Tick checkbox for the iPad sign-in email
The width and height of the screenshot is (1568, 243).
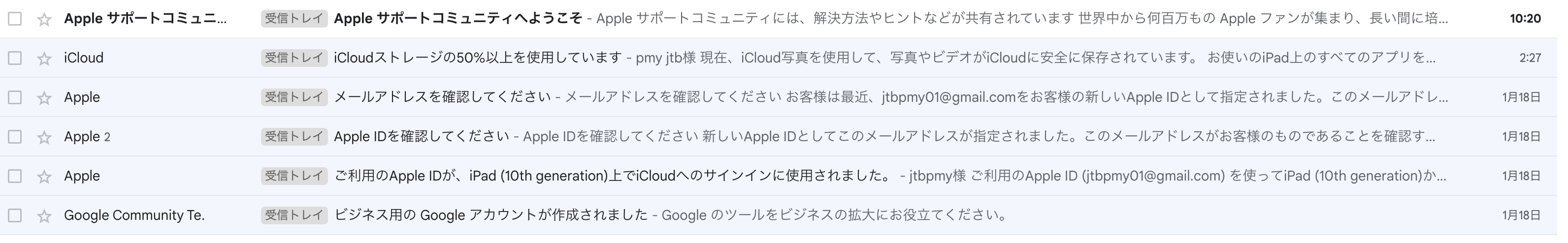click(15, 176)
